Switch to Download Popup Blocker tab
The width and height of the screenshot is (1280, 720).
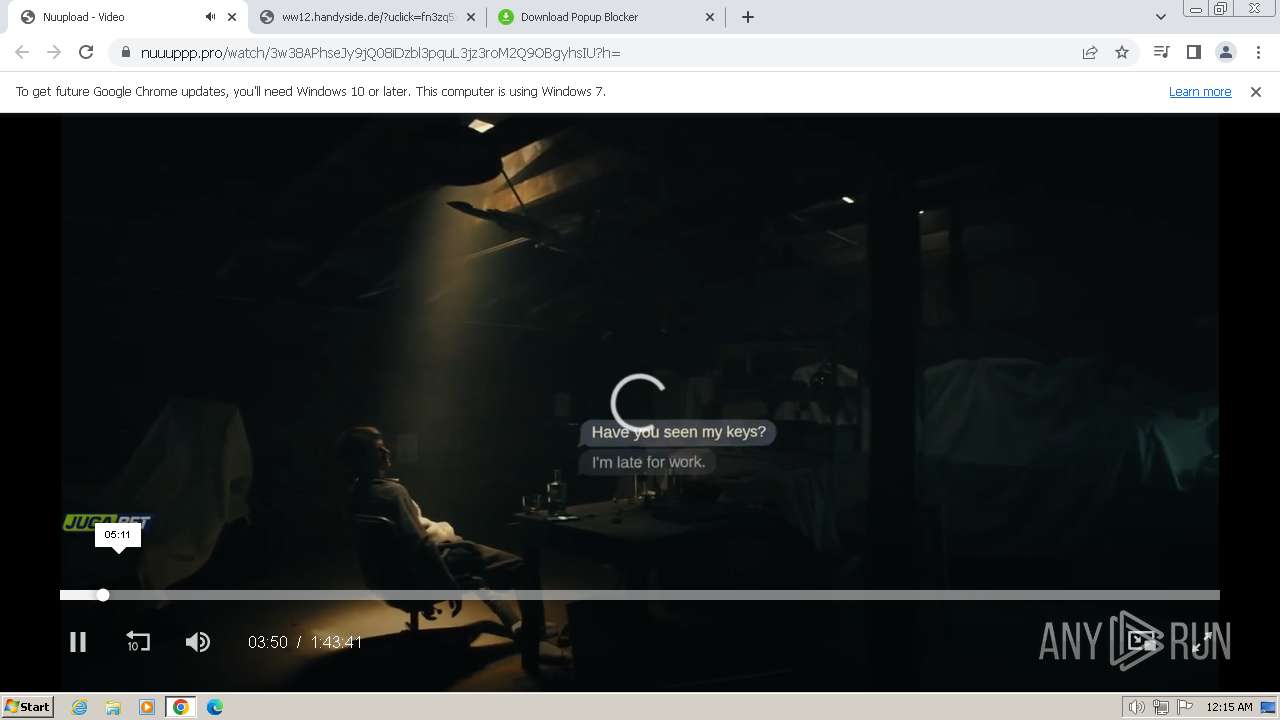(x=606, y=17)
